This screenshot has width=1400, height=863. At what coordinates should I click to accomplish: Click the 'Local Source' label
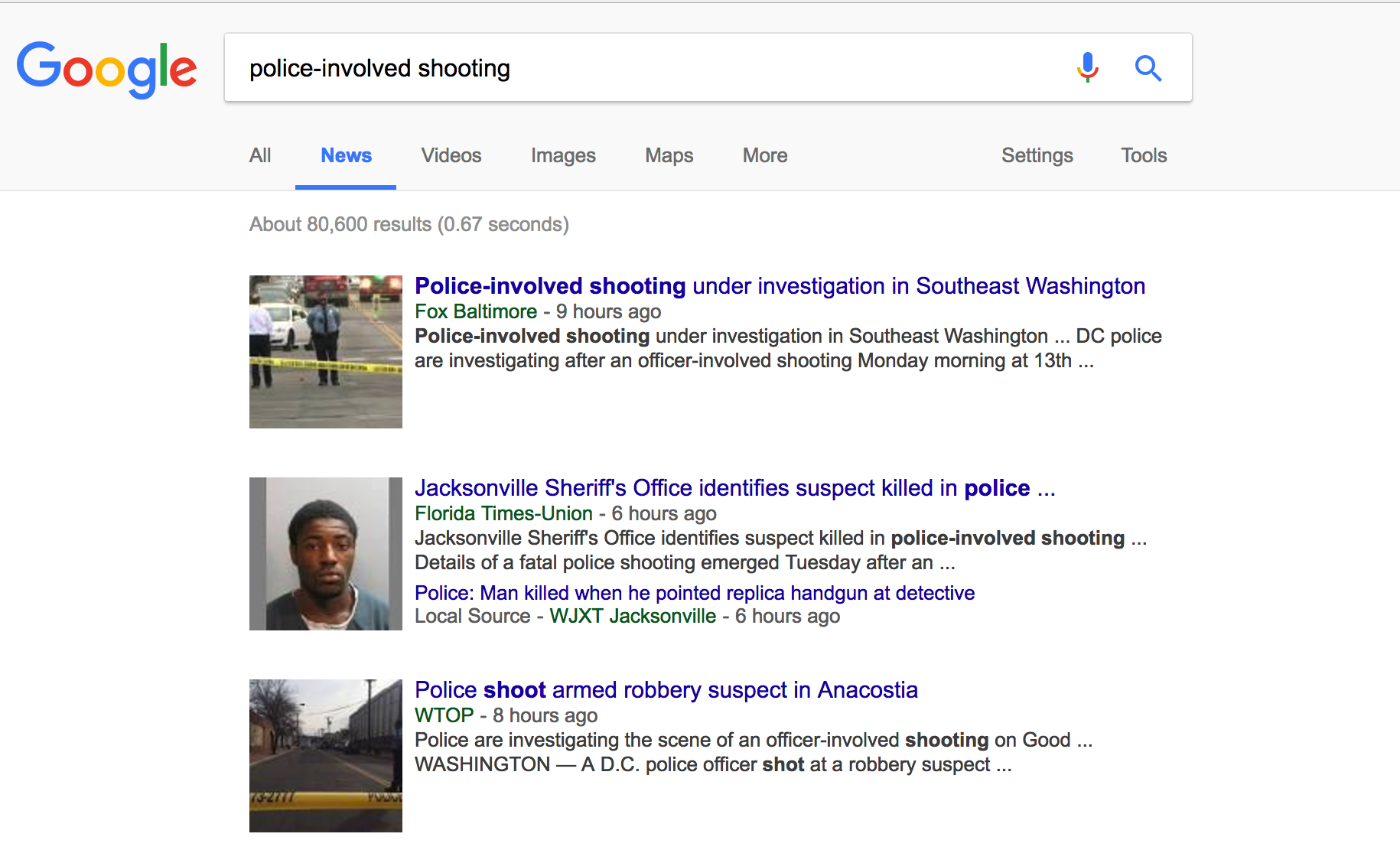[472, 616]
